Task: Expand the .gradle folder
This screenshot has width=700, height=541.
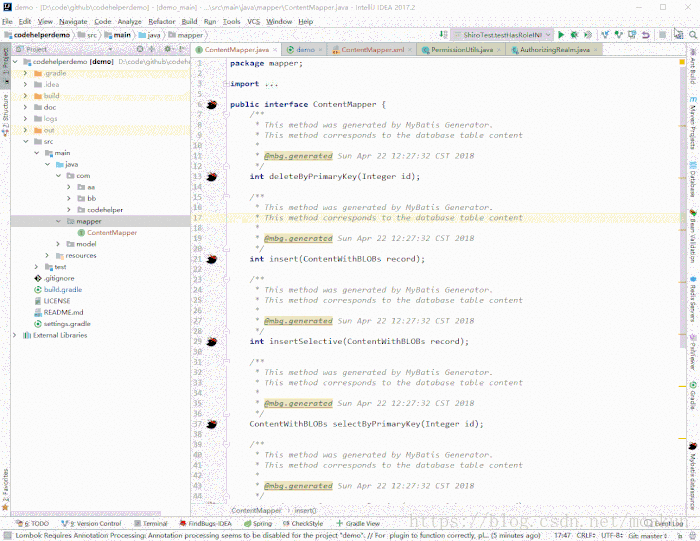Action: 25,73
